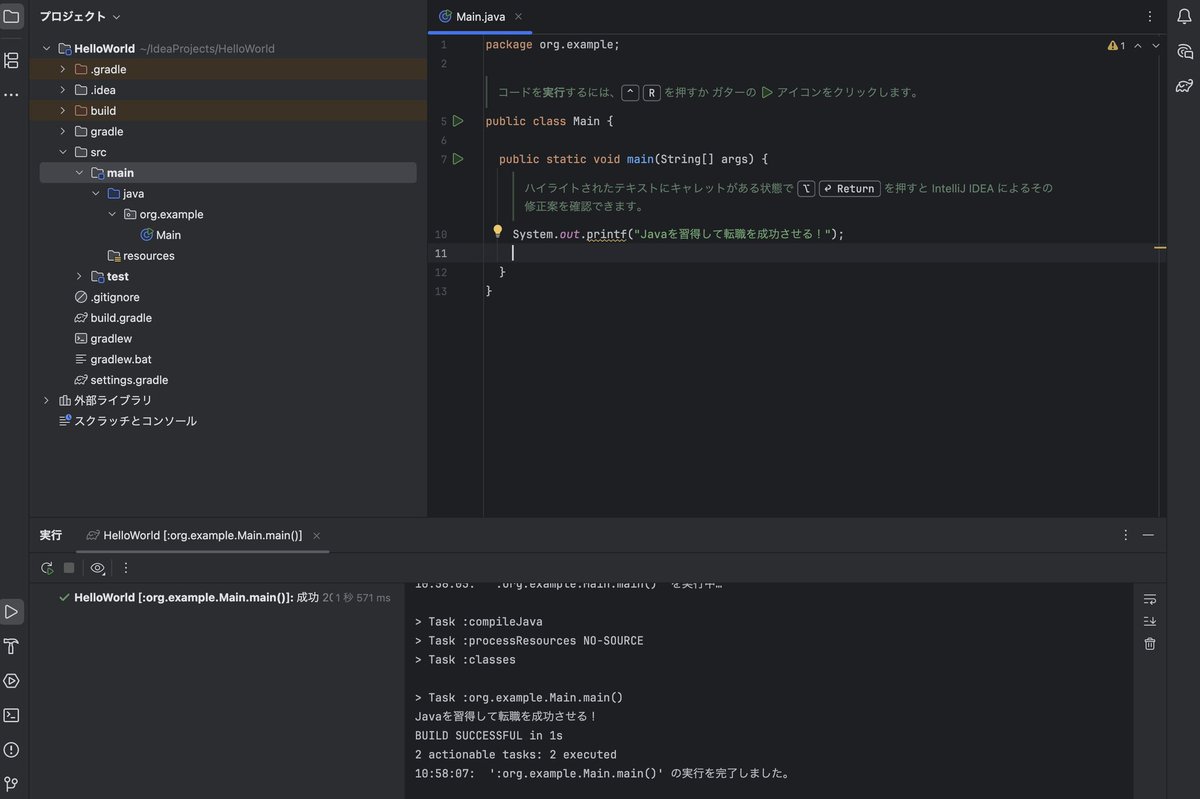The height and width of the screenshot is (799, 1200).
Task: Select the .gitignore file
Action: pos(107,297)
